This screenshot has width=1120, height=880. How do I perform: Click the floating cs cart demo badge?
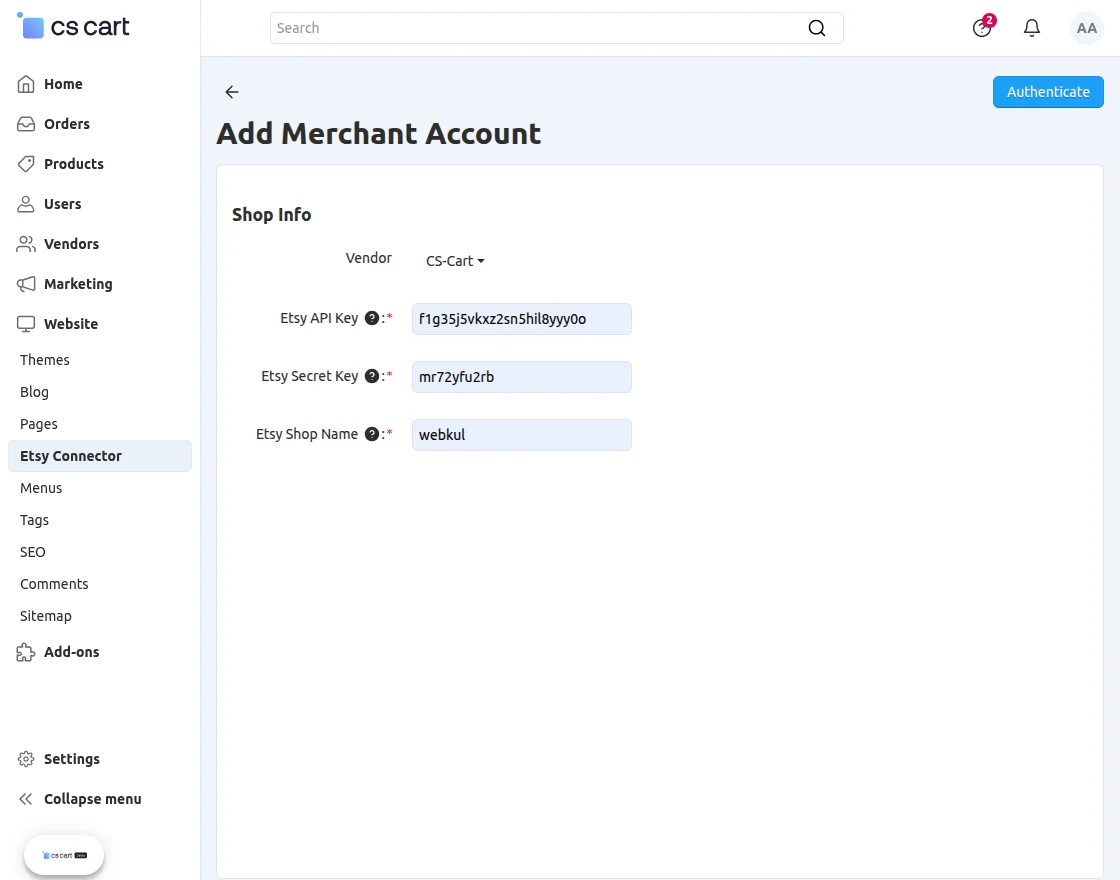pos(64,855)
